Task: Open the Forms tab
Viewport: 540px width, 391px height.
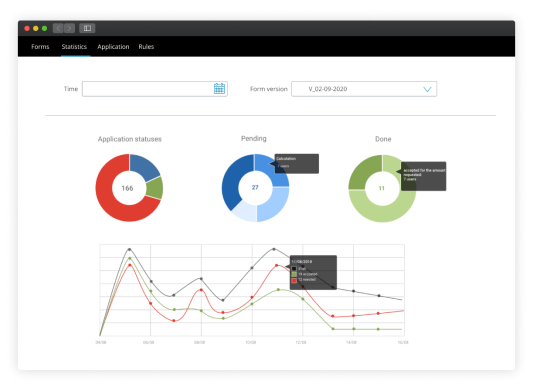Action: (40, 47)
